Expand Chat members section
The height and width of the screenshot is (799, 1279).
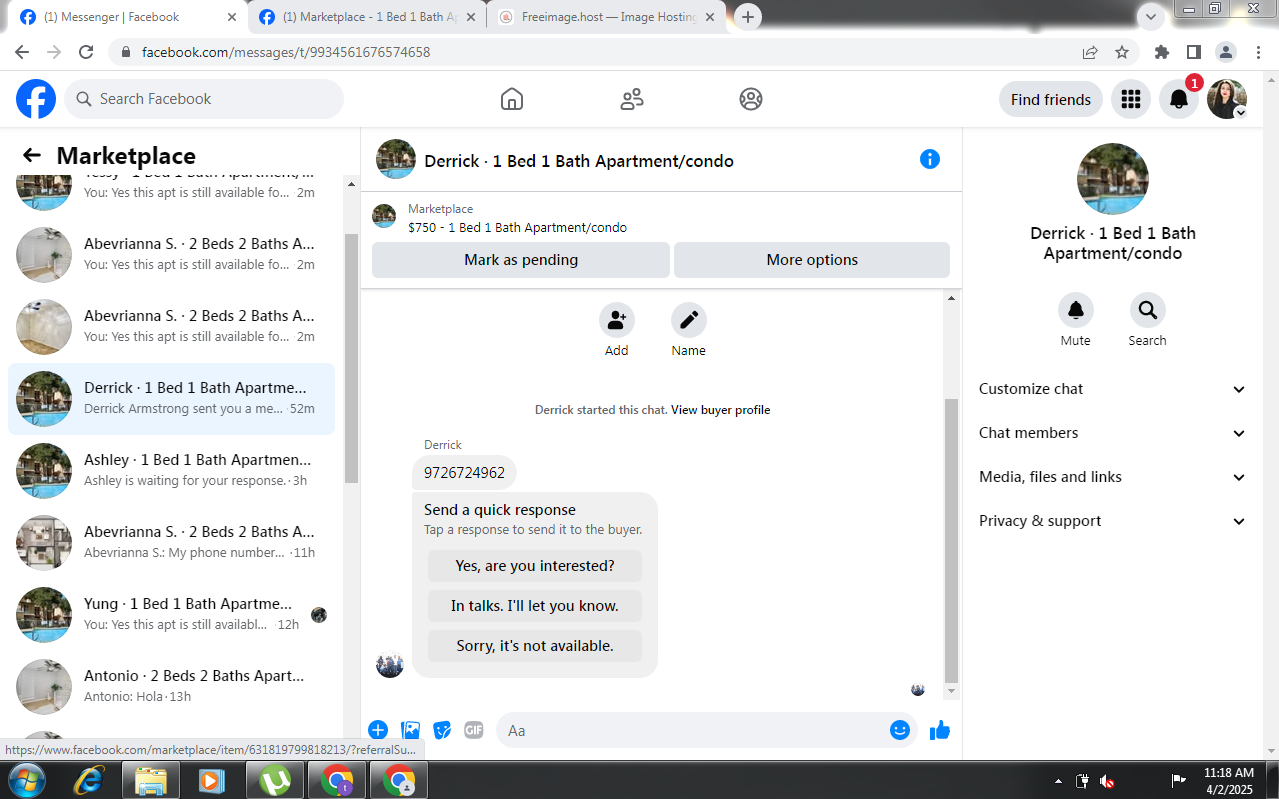pyautogui.click(x=1112, y=433)
